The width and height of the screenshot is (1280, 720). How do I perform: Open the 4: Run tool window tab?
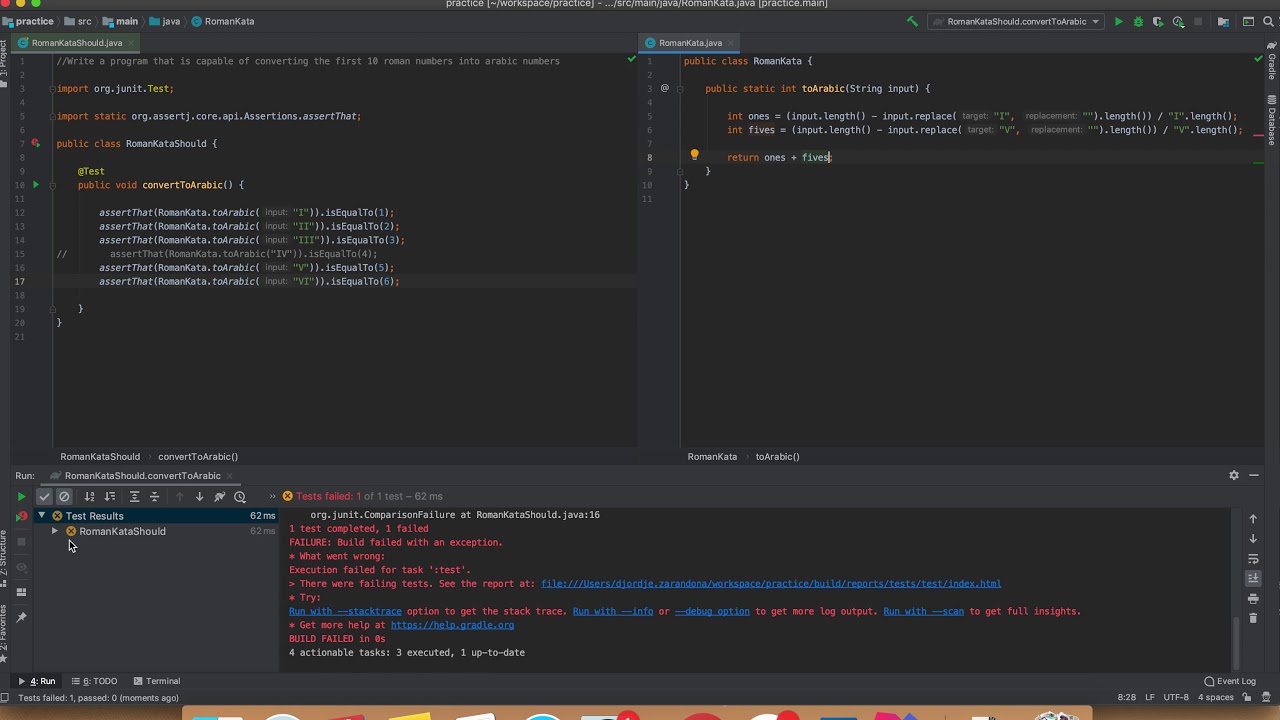(x=37, y=681)
